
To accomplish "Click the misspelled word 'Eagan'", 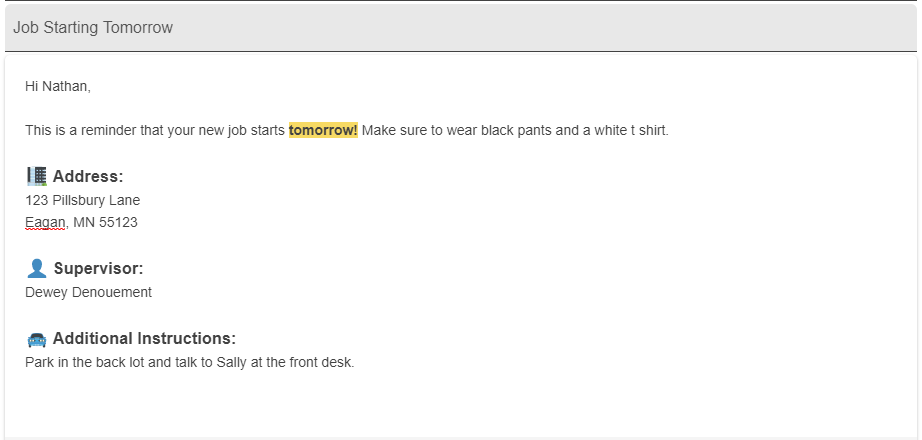I will [x=45, y=222].
